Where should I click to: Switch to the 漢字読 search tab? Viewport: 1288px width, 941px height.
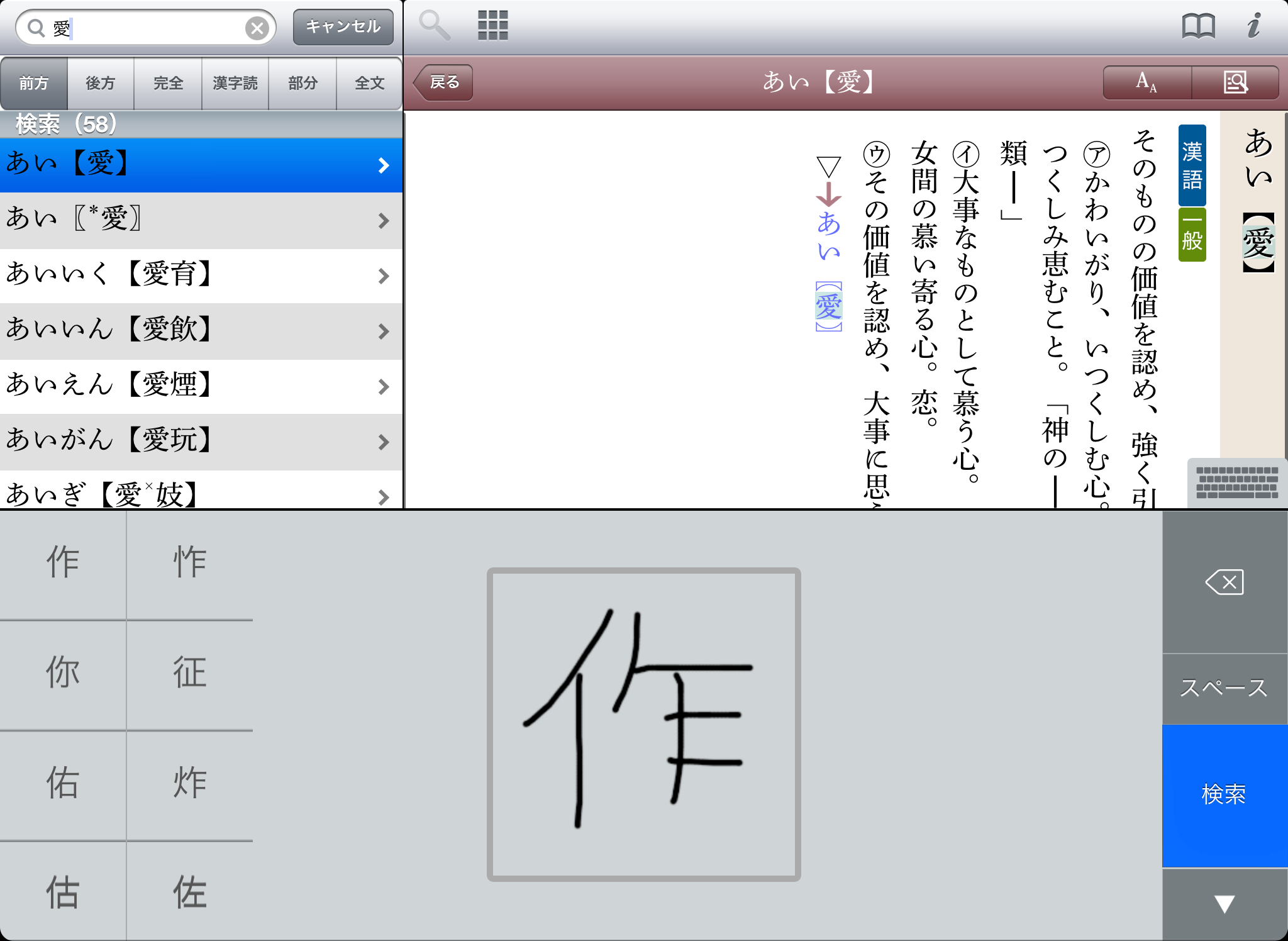235,83
